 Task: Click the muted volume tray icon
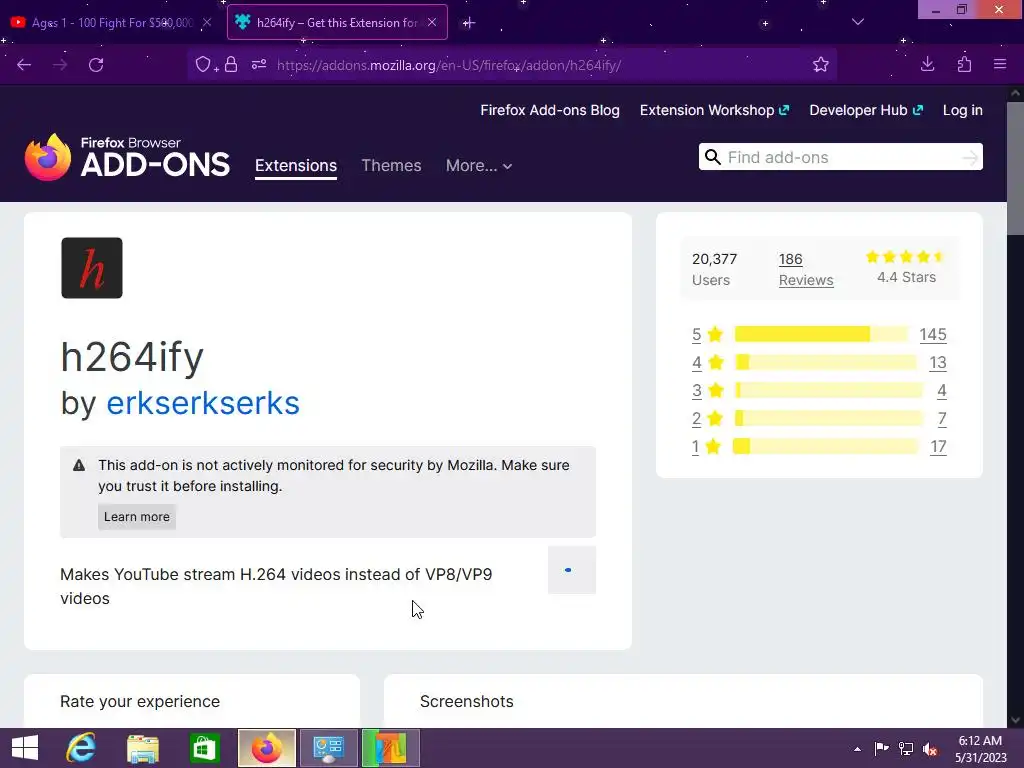tap(930, 749)
